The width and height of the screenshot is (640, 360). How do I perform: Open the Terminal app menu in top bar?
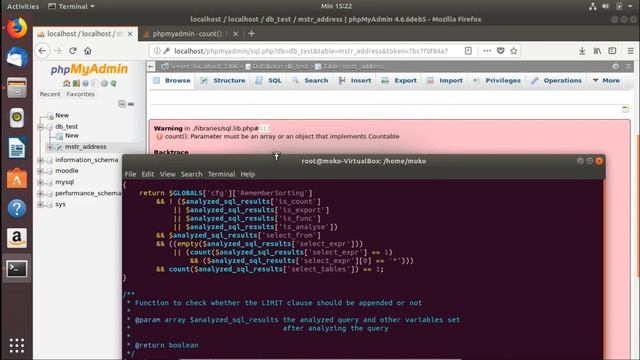point(71,6)
